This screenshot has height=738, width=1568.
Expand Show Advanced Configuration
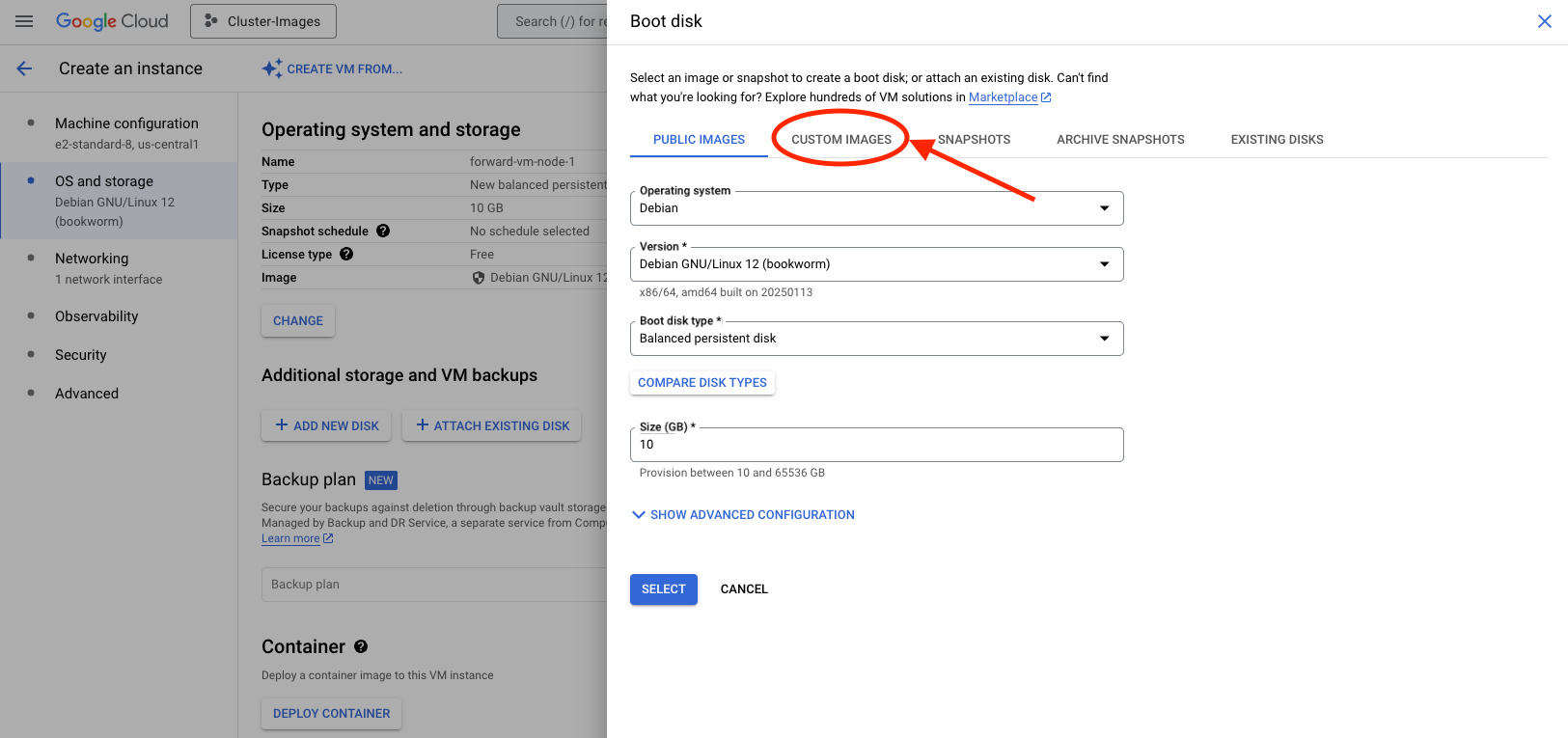click(743, 515)
